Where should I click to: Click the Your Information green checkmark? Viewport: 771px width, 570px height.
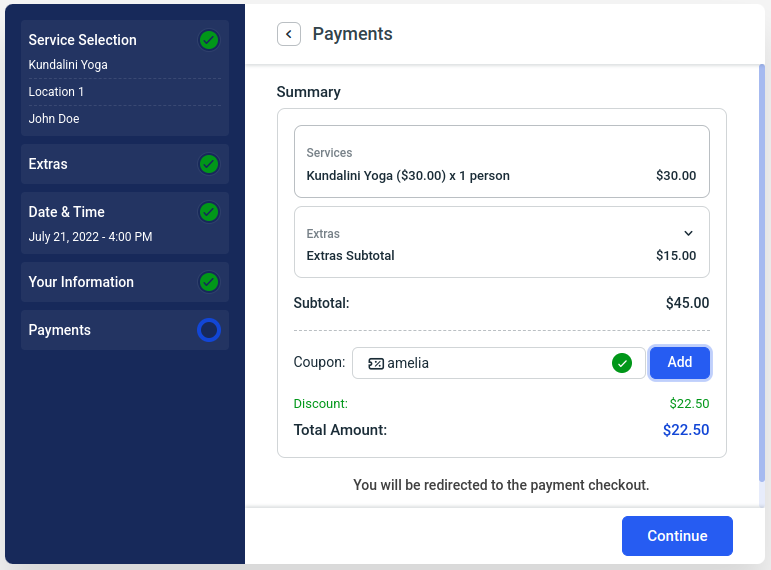click(209, 282)
